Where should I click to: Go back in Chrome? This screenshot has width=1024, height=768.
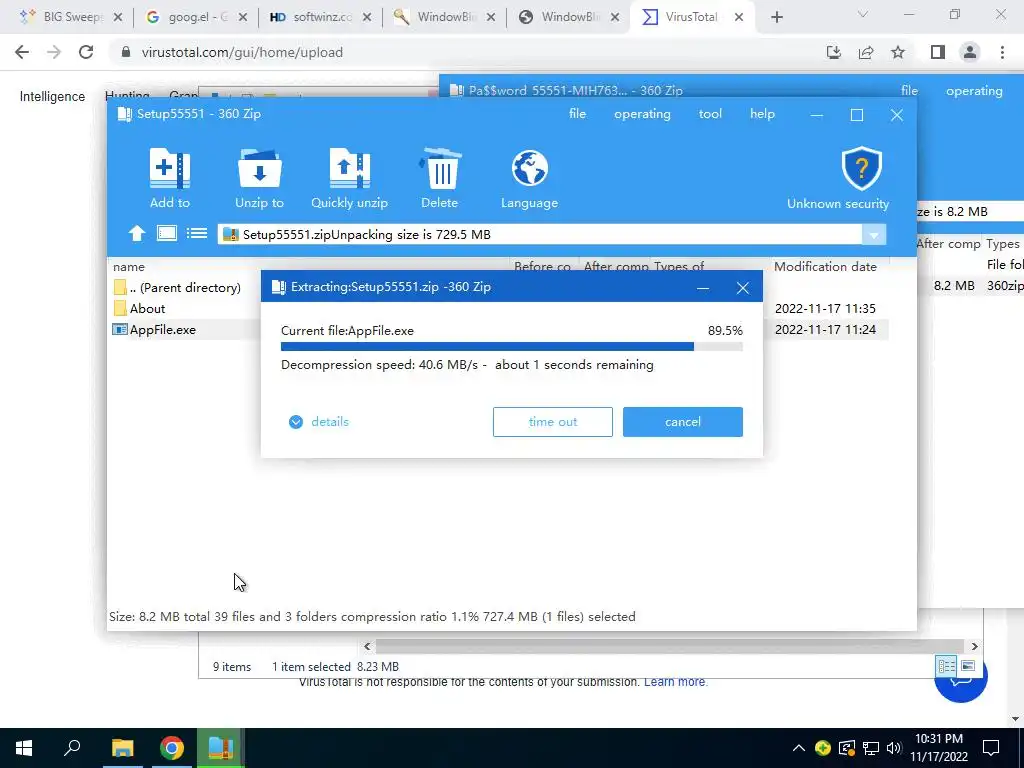tap(22, 52)
